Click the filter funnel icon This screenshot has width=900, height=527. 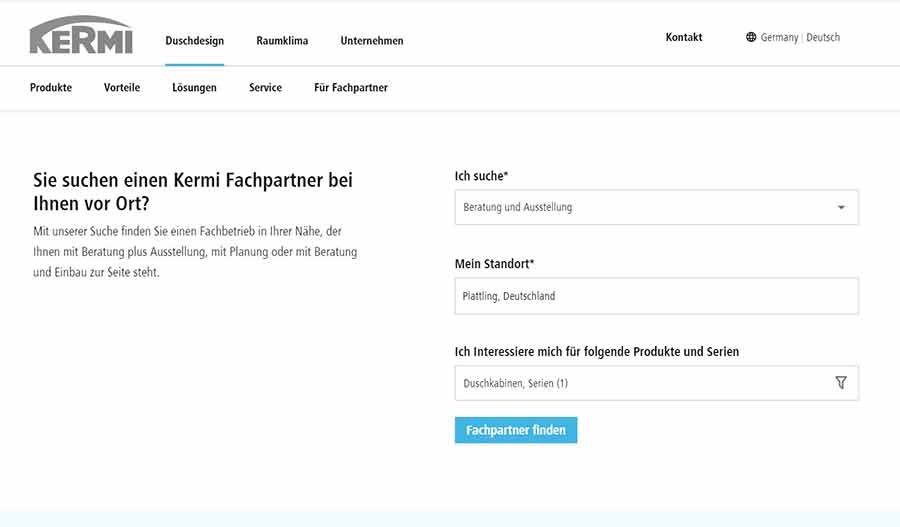[x=841, y=383]
